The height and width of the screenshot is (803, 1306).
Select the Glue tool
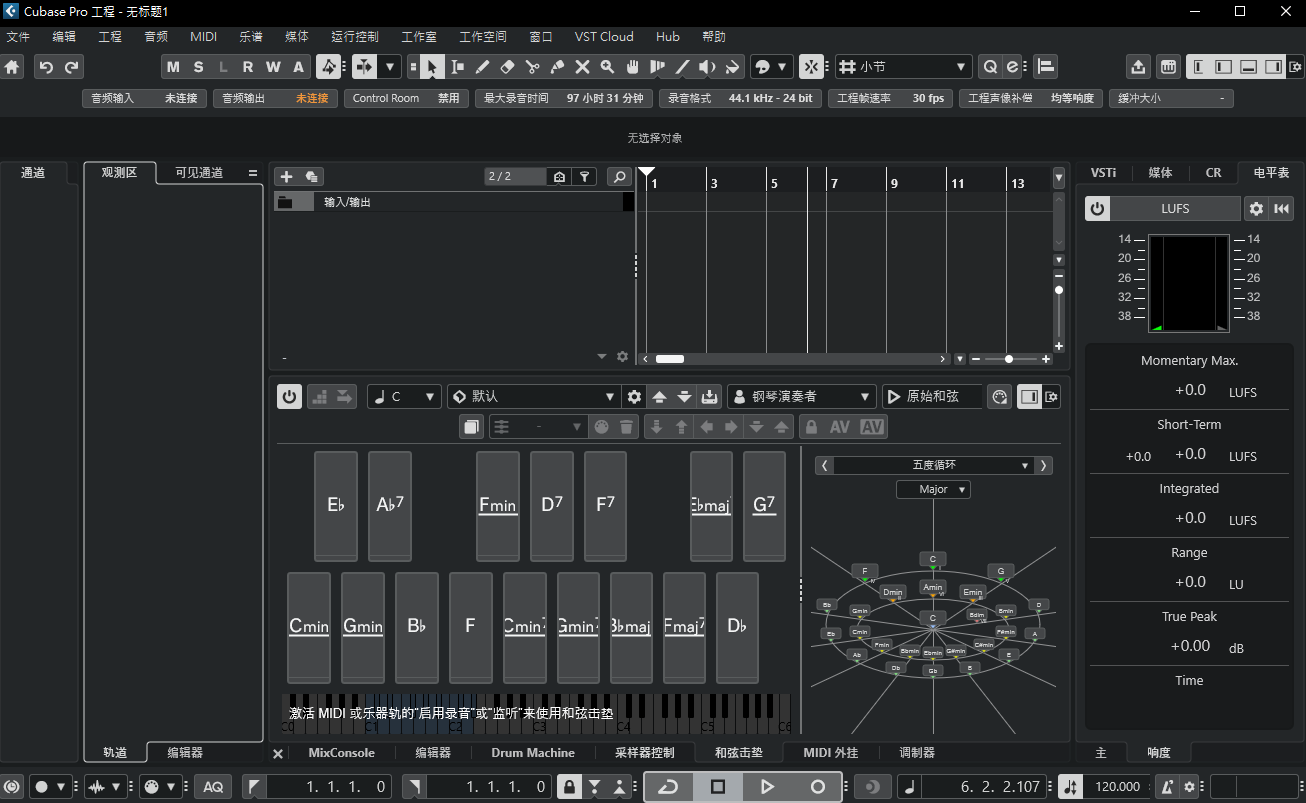click(557, 67)
